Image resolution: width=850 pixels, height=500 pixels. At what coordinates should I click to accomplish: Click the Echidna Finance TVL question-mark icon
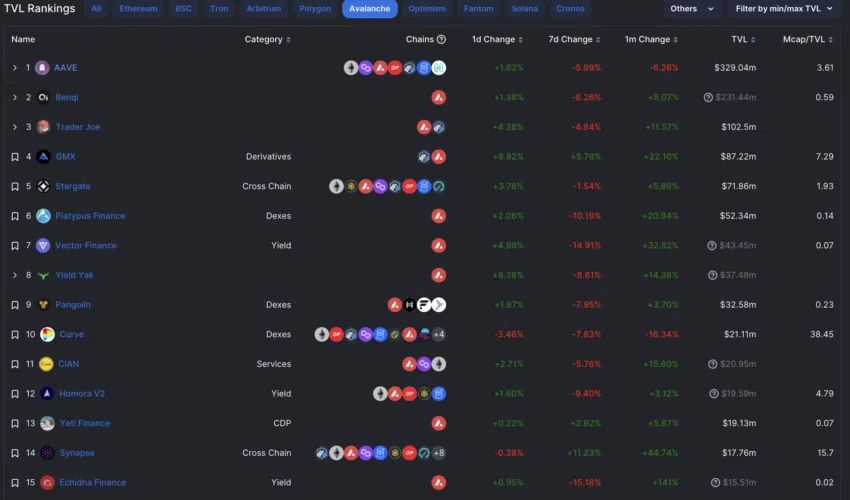click(x=716, y=483)
